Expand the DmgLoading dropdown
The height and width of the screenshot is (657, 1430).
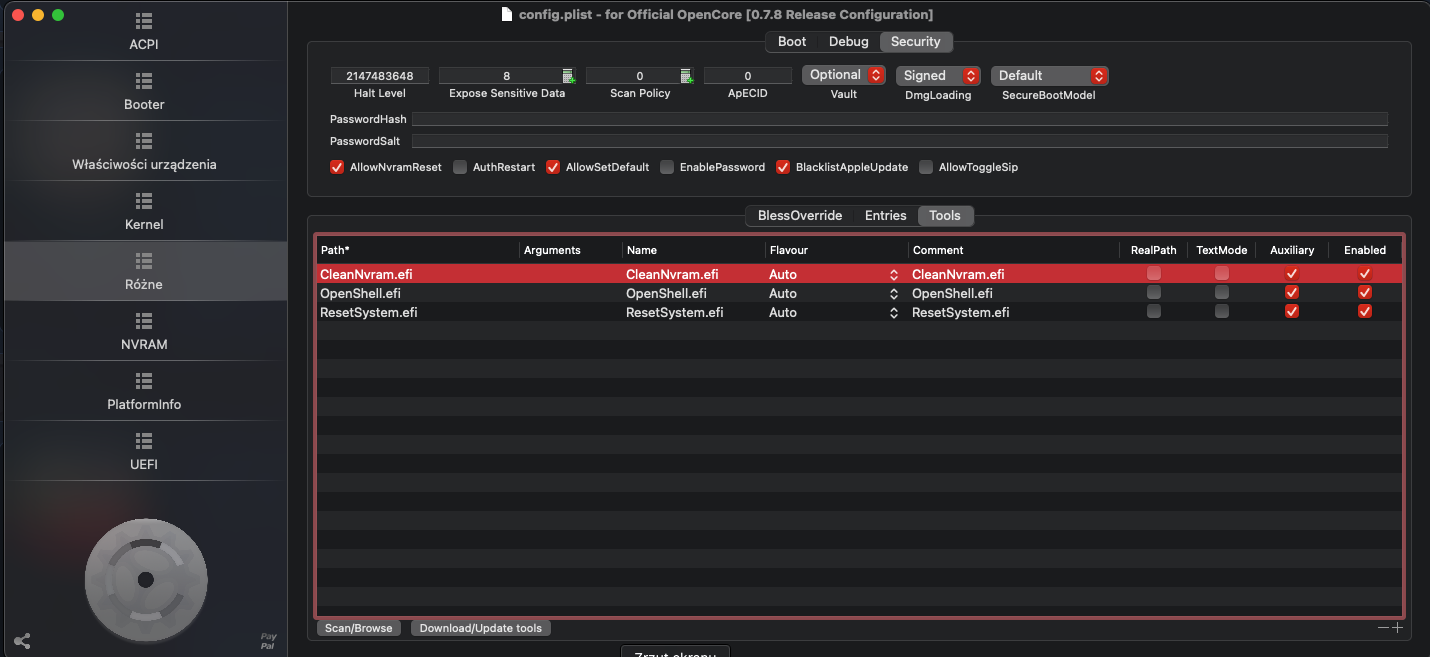pyautogui.click(x=938, y=75)
